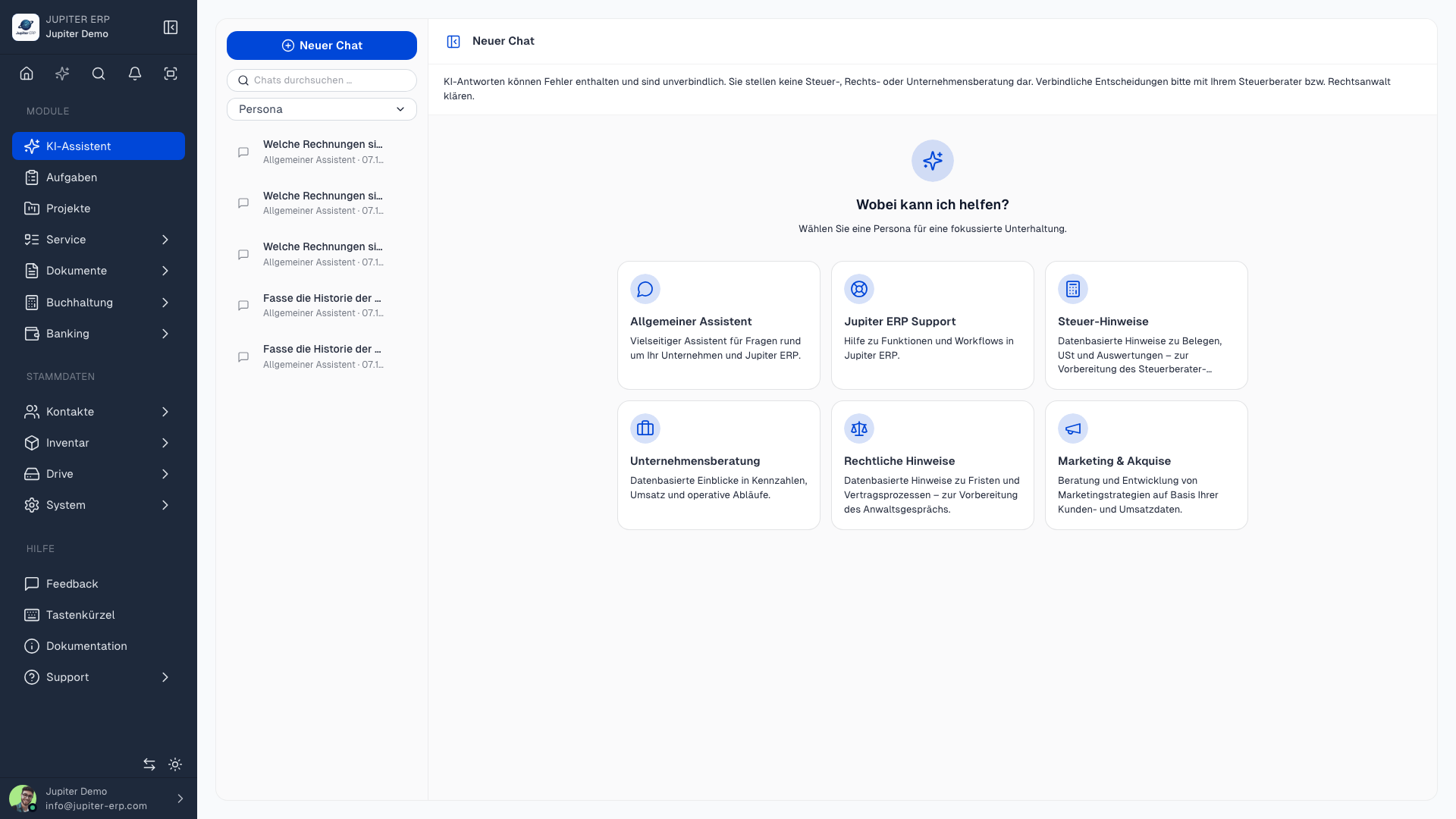Screen dimensions: 1456x819
Task: Expand the System section
Action: pos(99,505)
